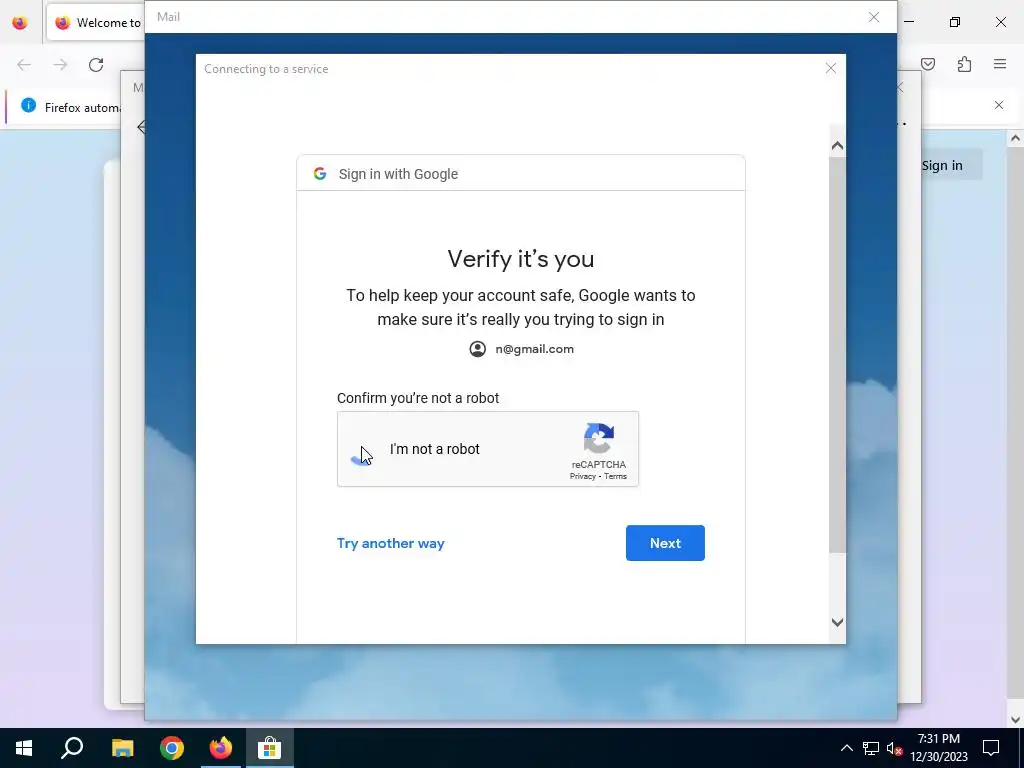Select the Welcome to Firefox tab
1024x768 pixels.
(x=96, y=22)
